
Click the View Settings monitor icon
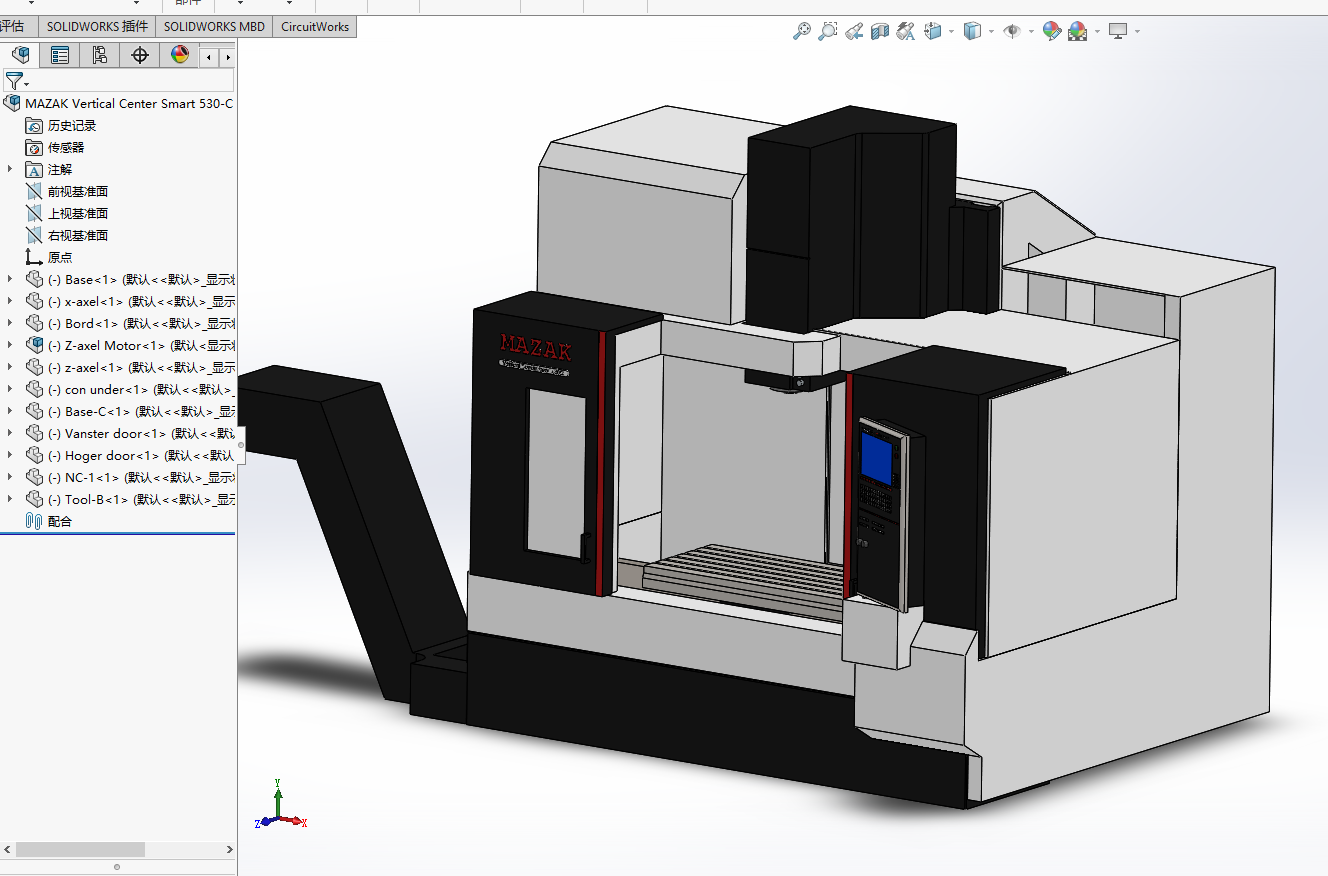click(x=1118, y=31)
